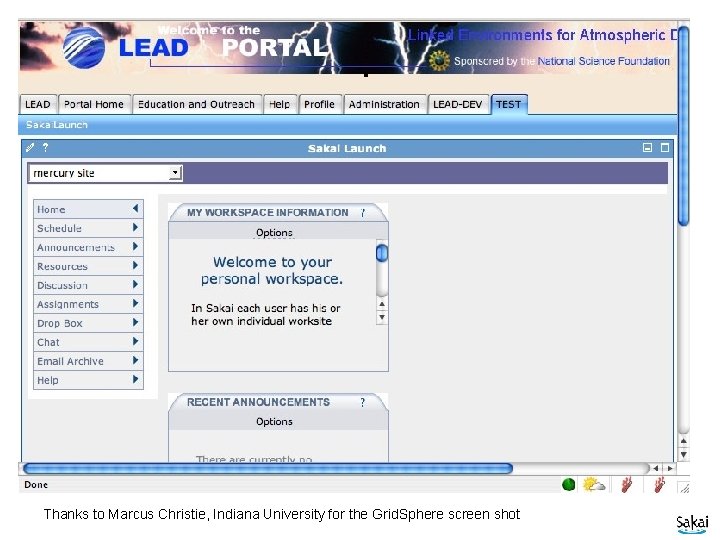The image size is (720, 540).
Task: Expand the Assignments menu arrow
Action: 135,303
